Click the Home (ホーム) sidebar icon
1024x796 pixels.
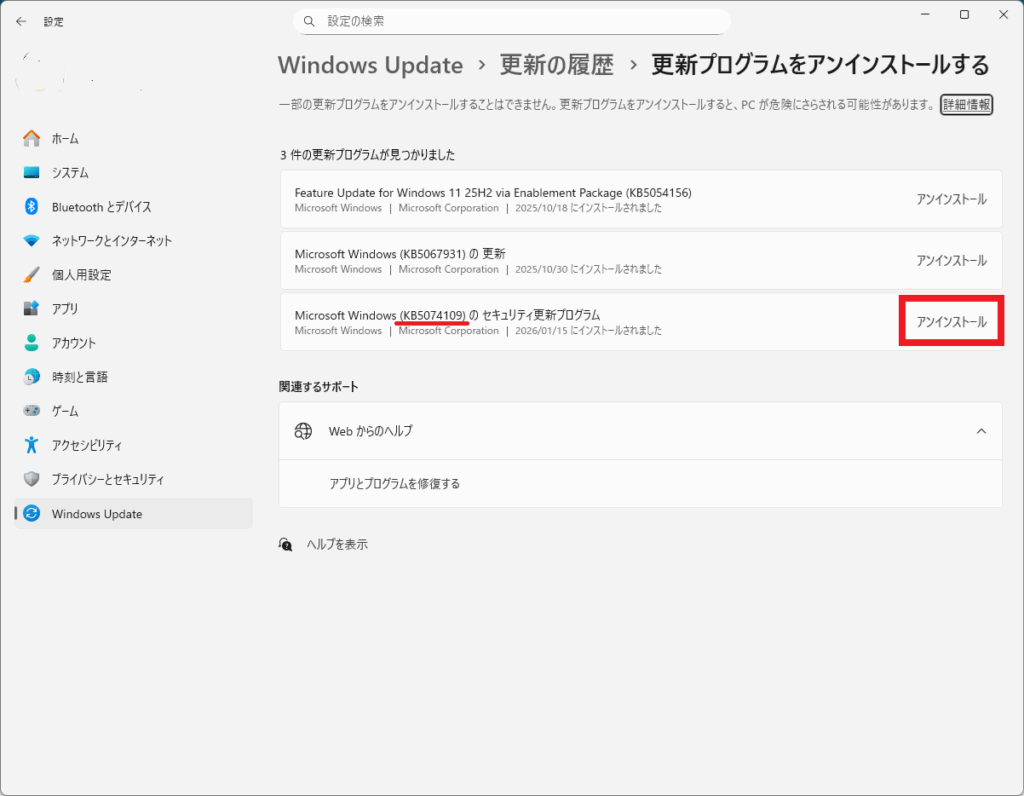click(32, 138)
